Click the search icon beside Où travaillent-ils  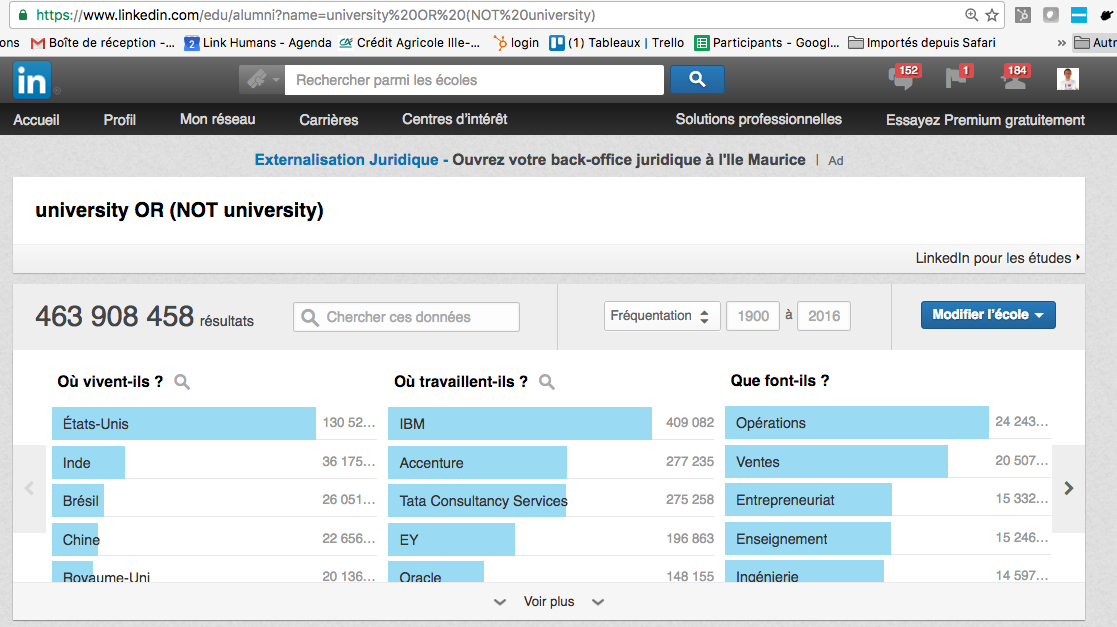(547, 382)
